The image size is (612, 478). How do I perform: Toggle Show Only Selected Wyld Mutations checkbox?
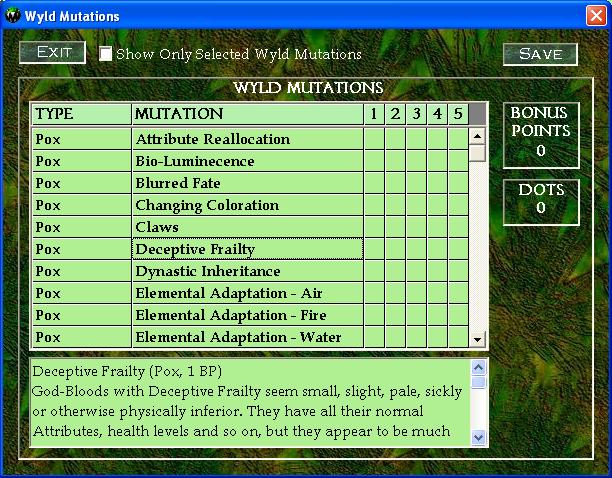(x=105, y=54)
